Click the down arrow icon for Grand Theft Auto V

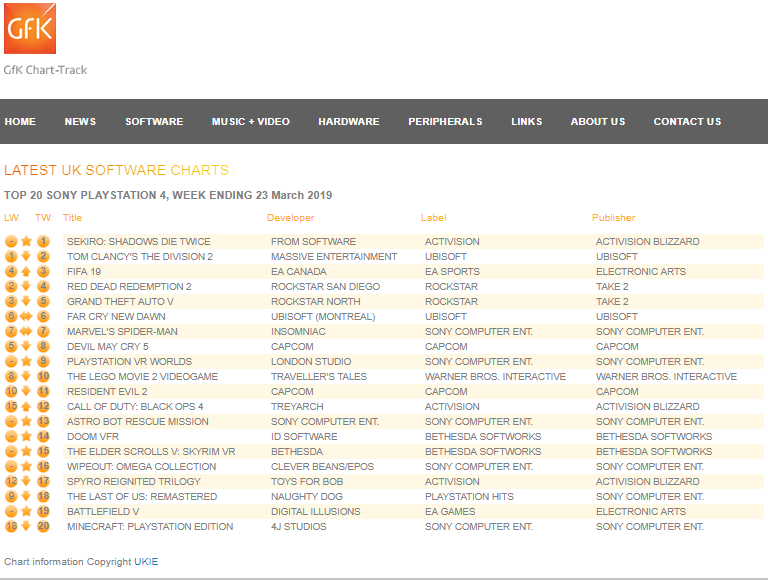(x=26, y=301)
